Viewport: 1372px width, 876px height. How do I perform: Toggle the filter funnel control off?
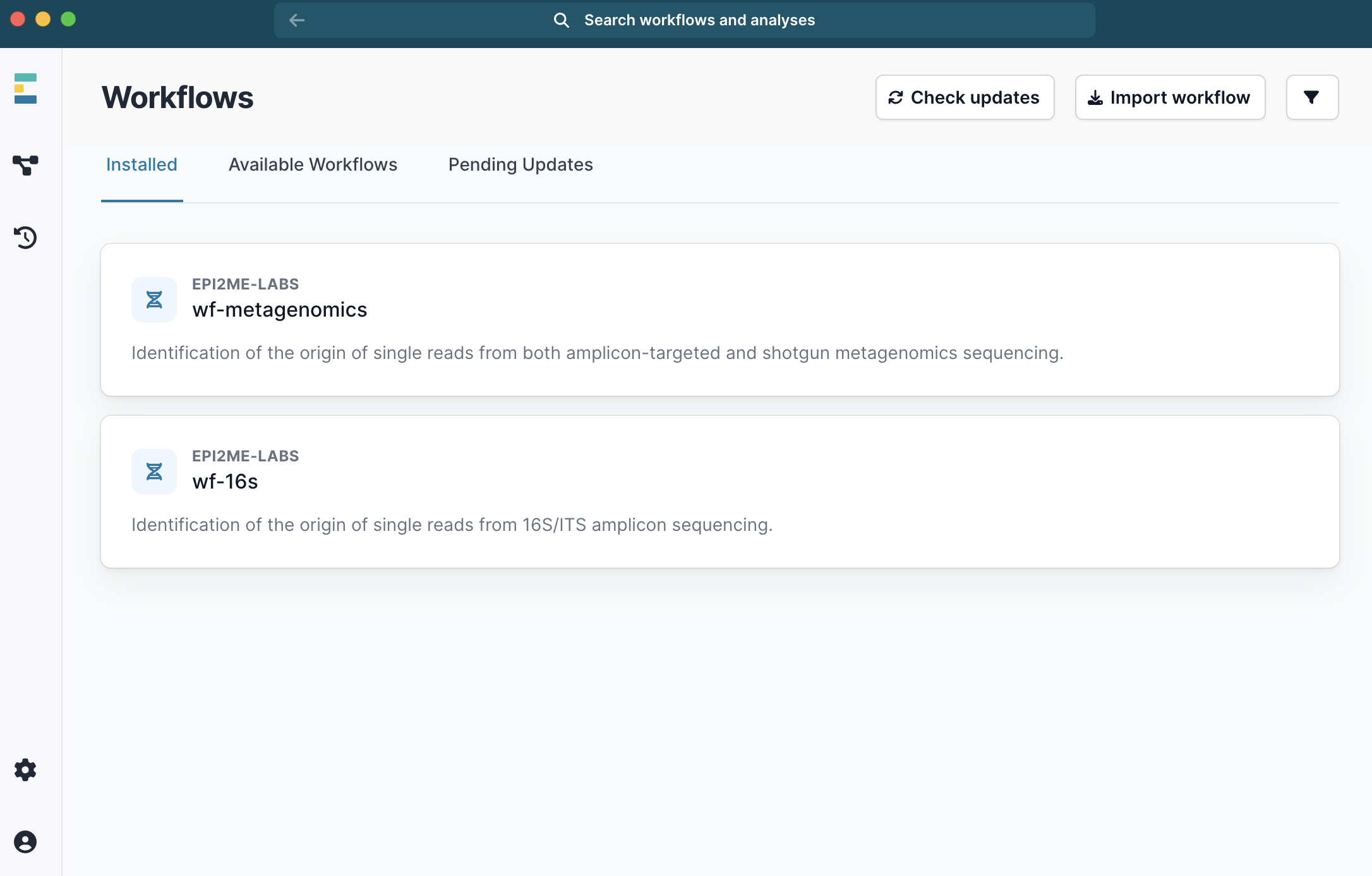[x=1312, y=97]
